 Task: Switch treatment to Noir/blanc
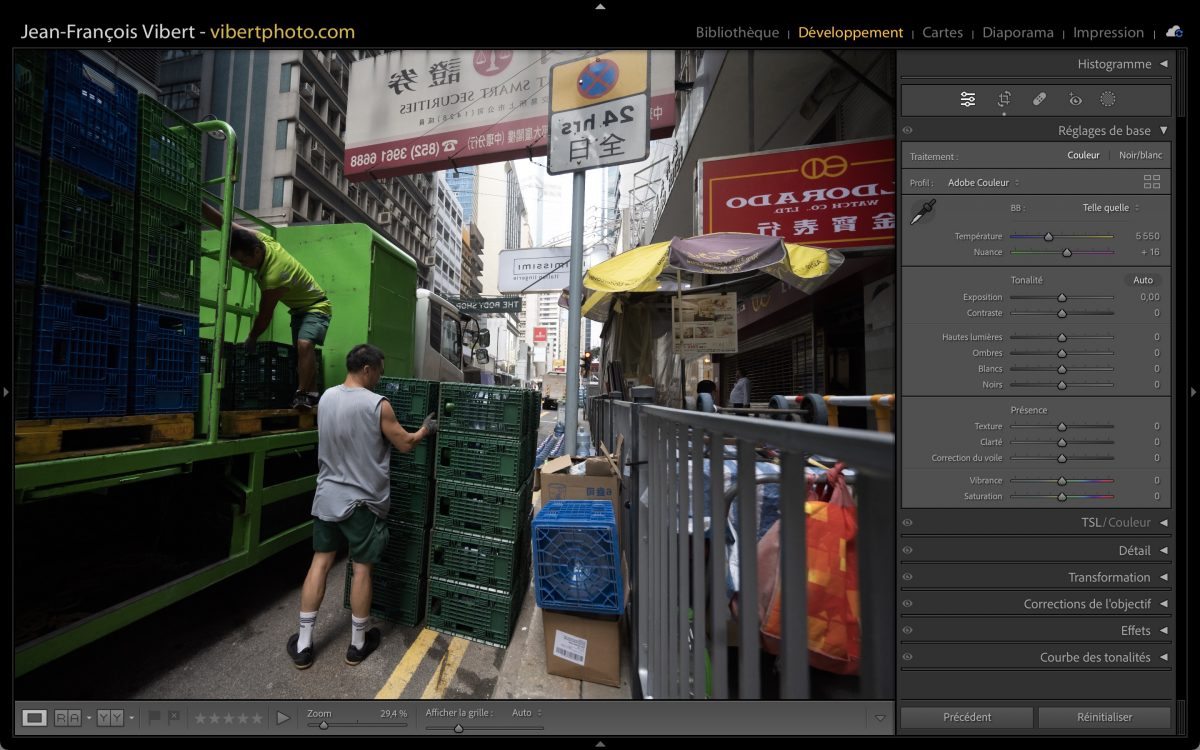(1140, 155)
